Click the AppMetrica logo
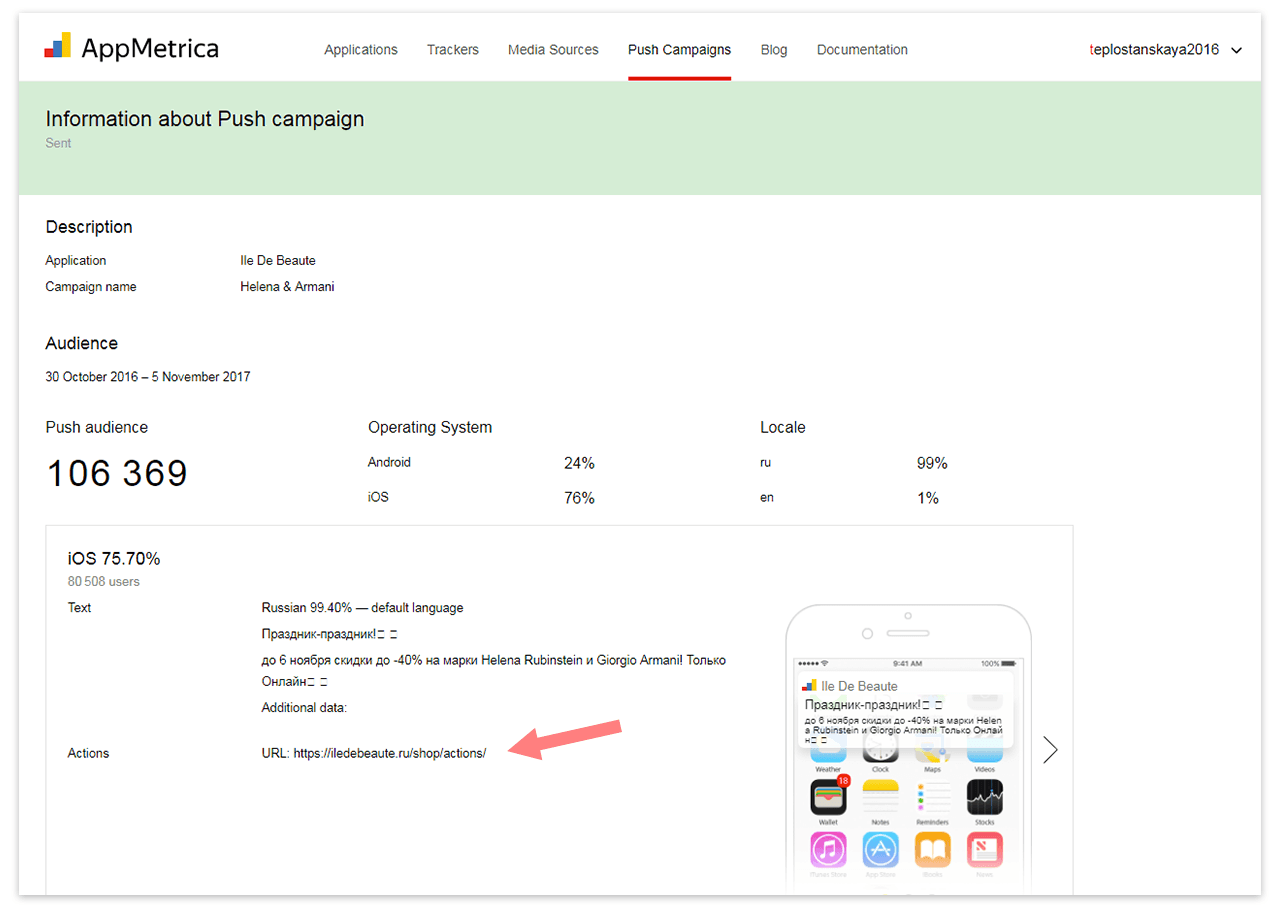This screenshot has height=910, width=1280. coord(132,48)
